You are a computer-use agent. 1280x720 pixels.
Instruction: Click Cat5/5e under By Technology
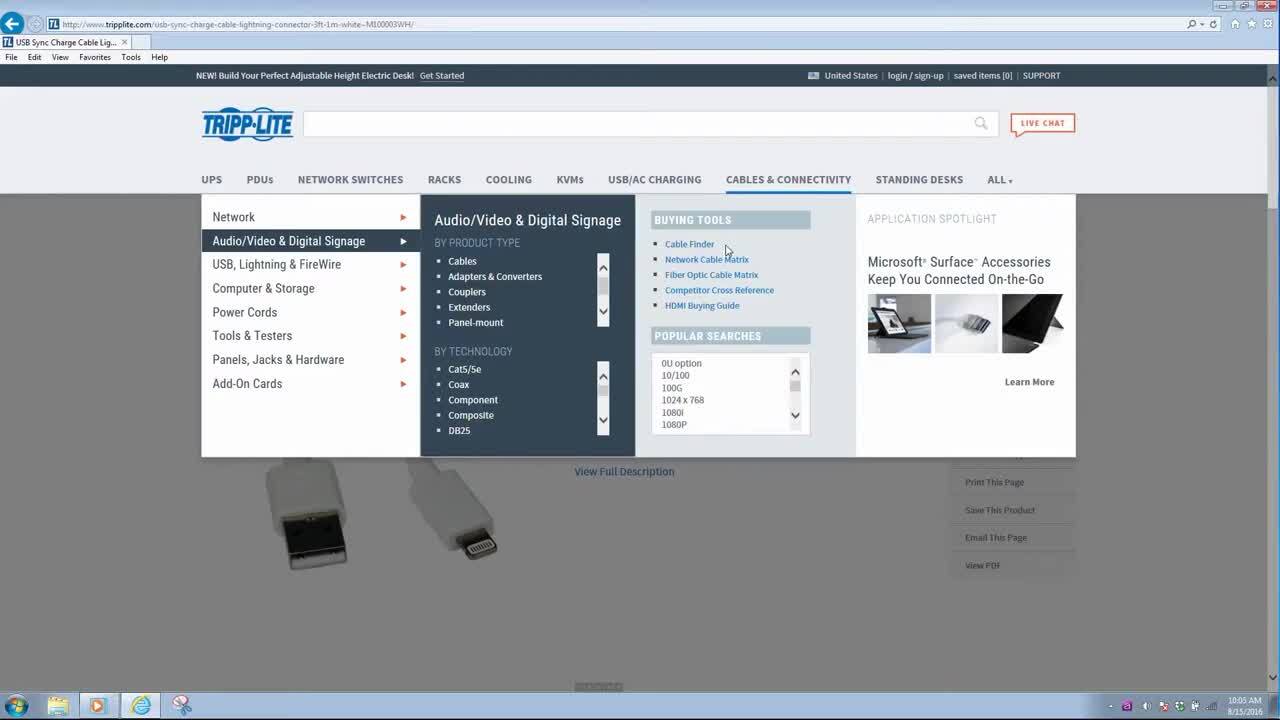[464, 369]
